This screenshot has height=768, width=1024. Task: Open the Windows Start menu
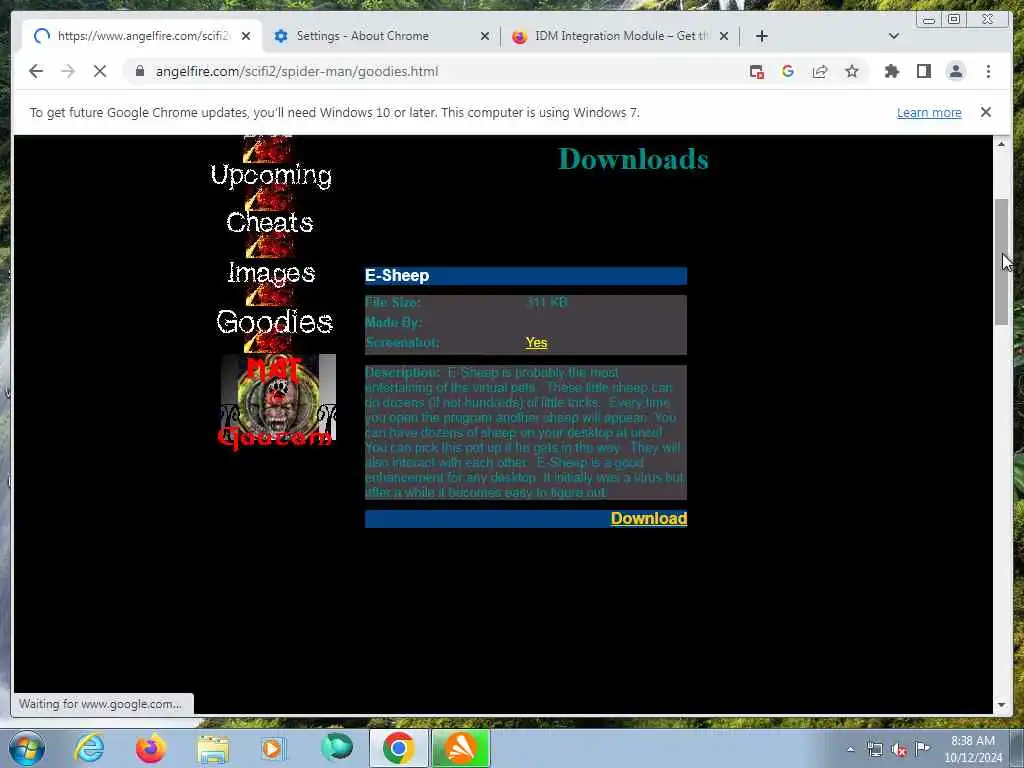[27, 748]
